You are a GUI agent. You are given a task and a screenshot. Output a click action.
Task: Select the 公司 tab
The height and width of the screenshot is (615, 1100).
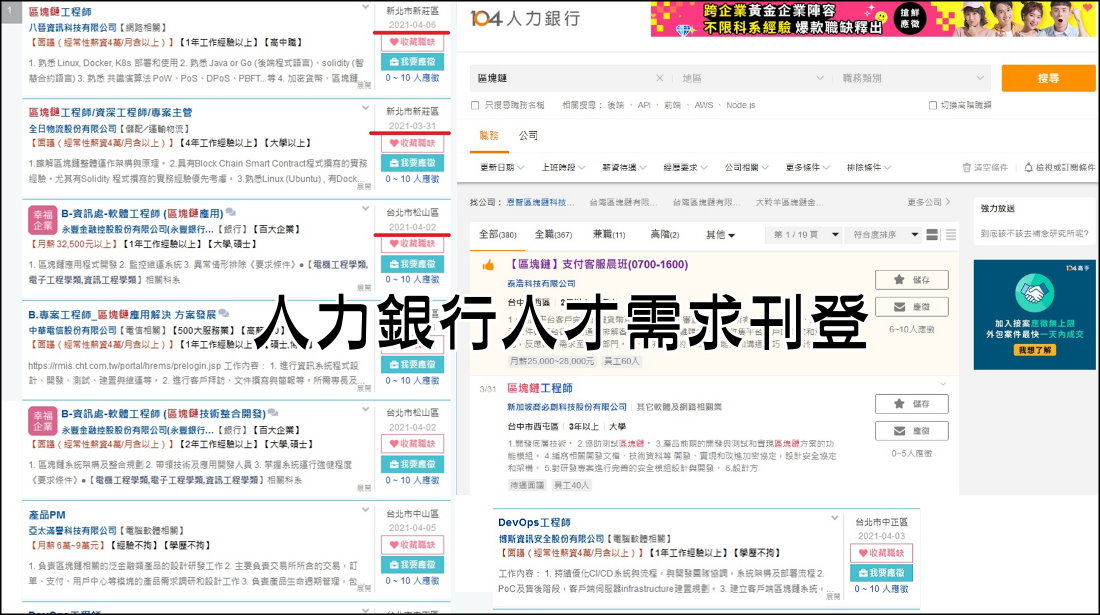coord(528,136)
